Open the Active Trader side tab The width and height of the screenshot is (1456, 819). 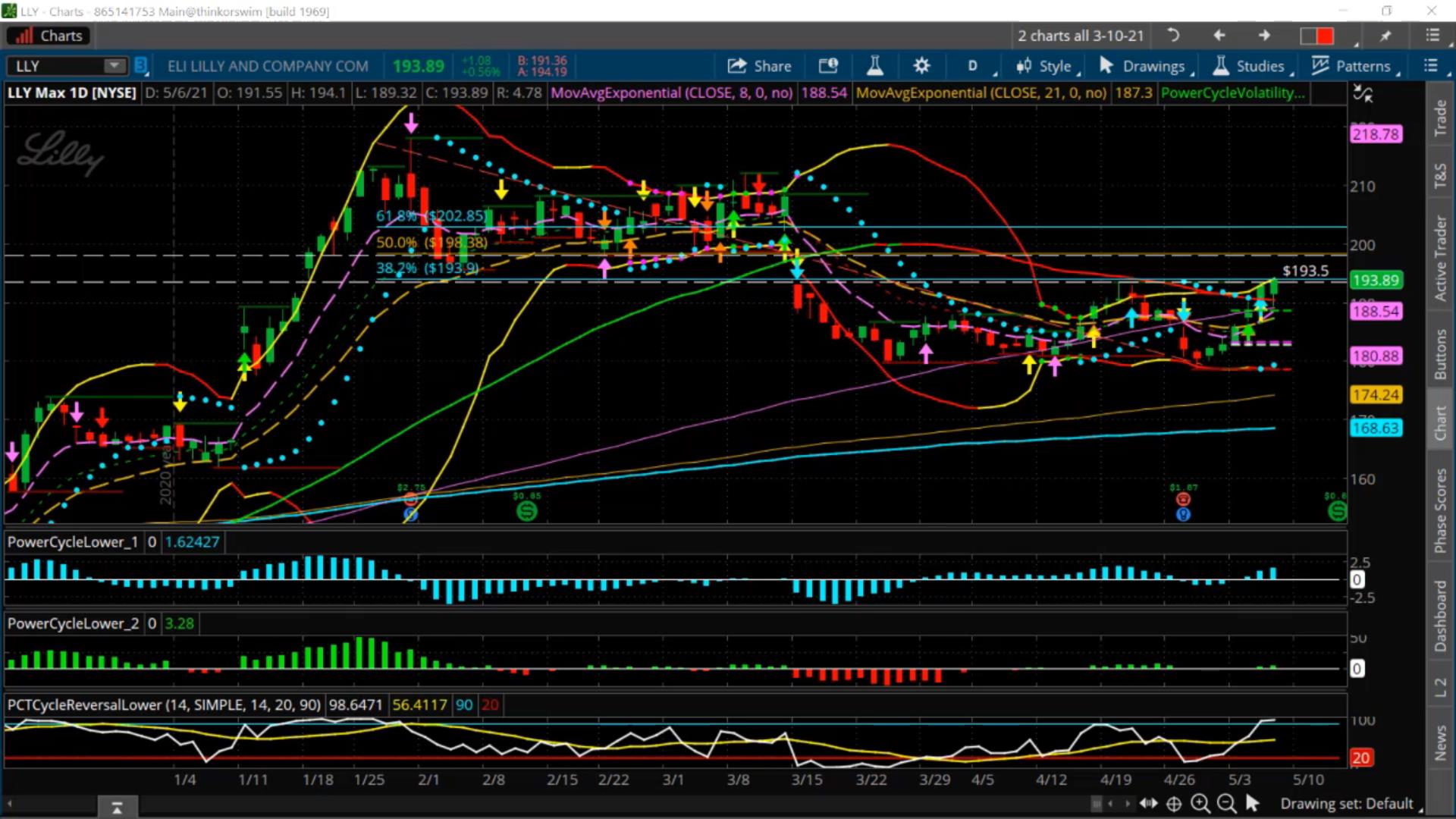(x=1440, y=258)
